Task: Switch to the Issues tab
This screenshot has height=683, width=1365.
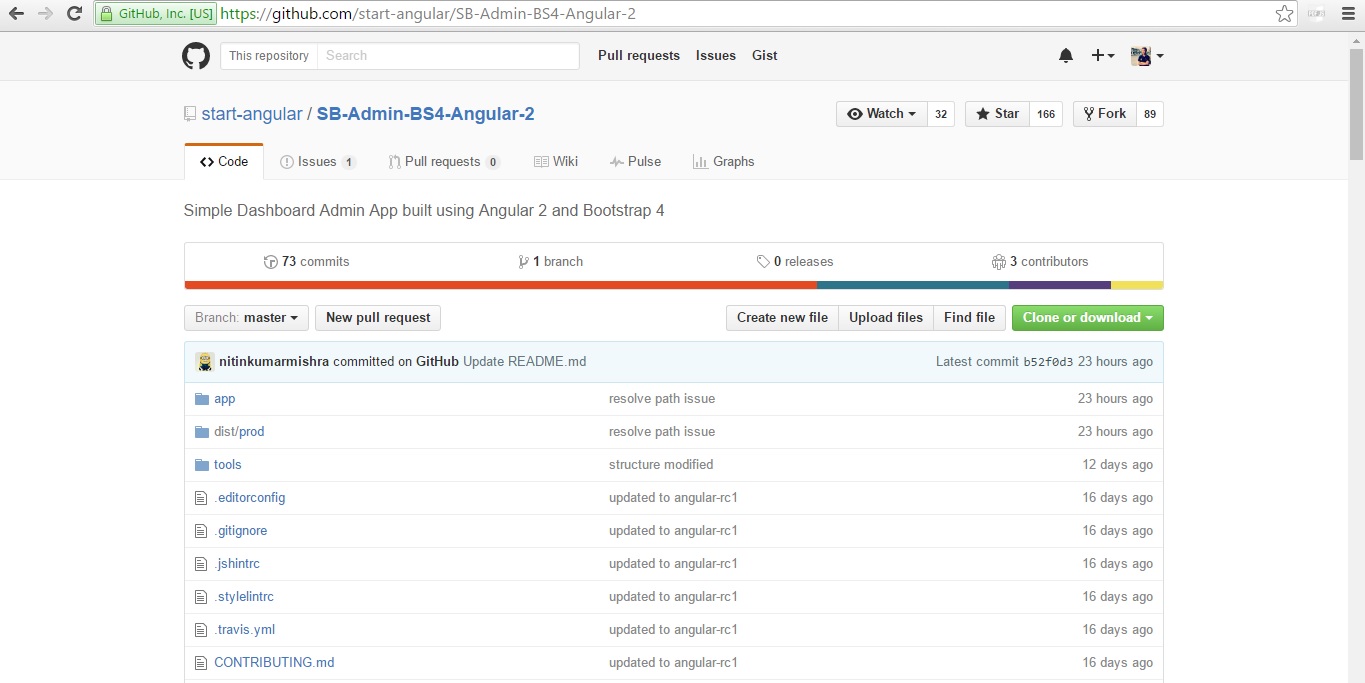Action: click(x=316, y=161)
